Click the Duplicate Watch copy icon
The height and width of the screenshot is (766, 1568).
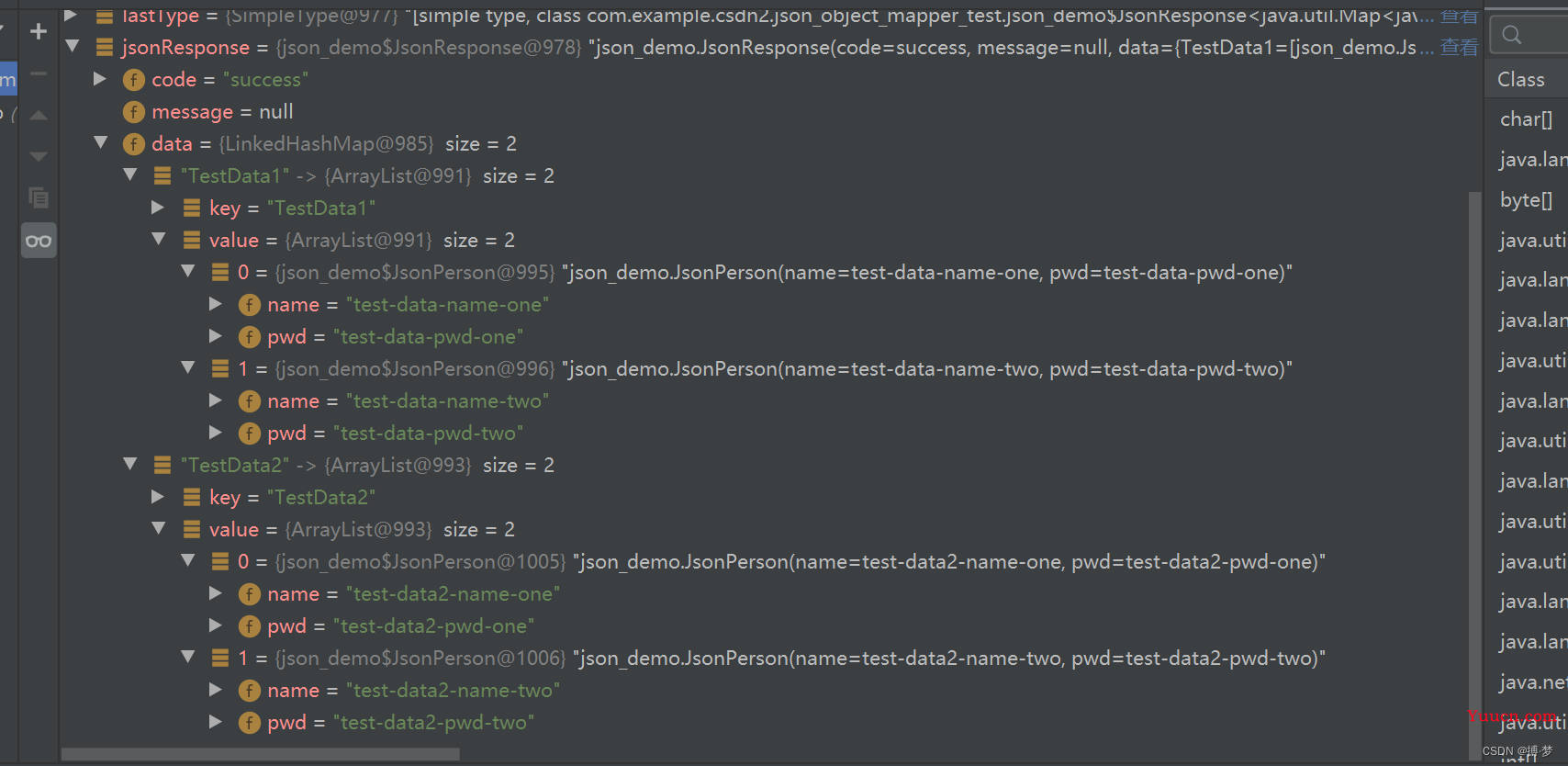click(x=39, y=197)
